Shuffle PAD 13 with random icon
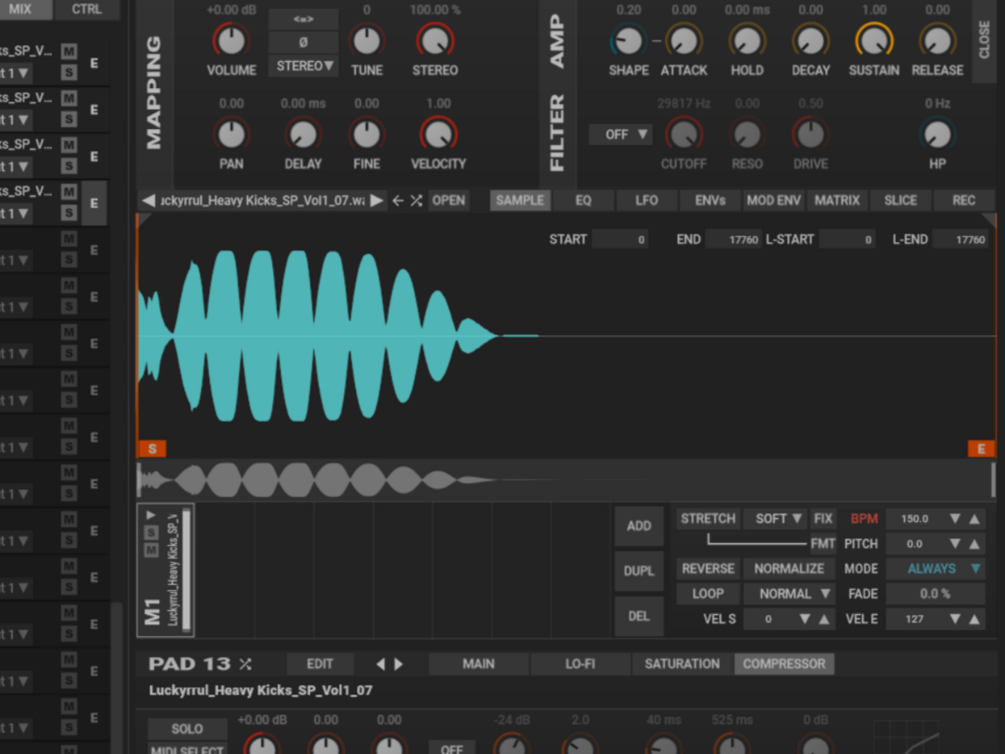The height and width of the screenshot is (754, 1005). pyautogui.click(x=245, y=664)
